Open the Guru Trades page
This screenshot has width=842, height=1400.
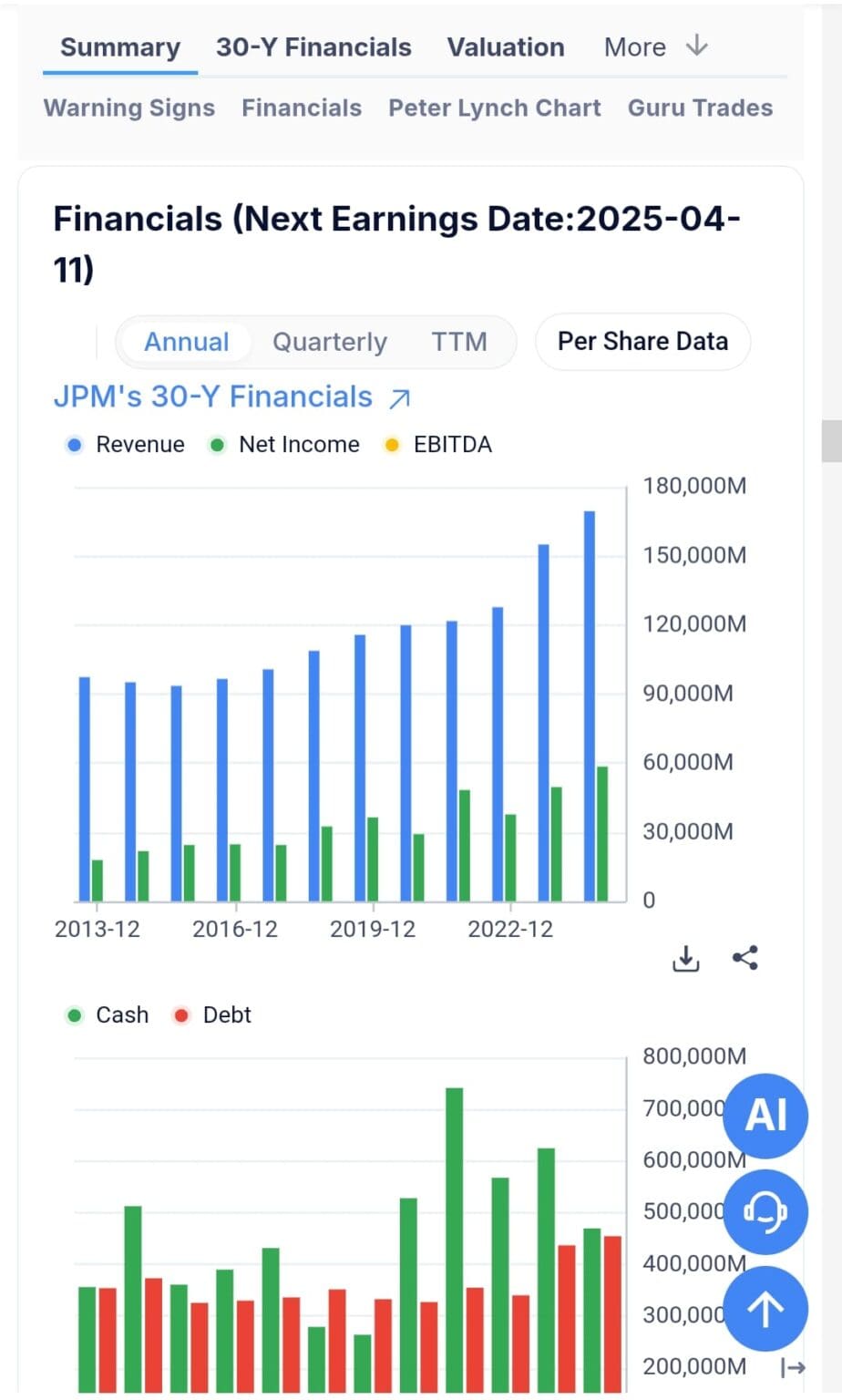699,108
